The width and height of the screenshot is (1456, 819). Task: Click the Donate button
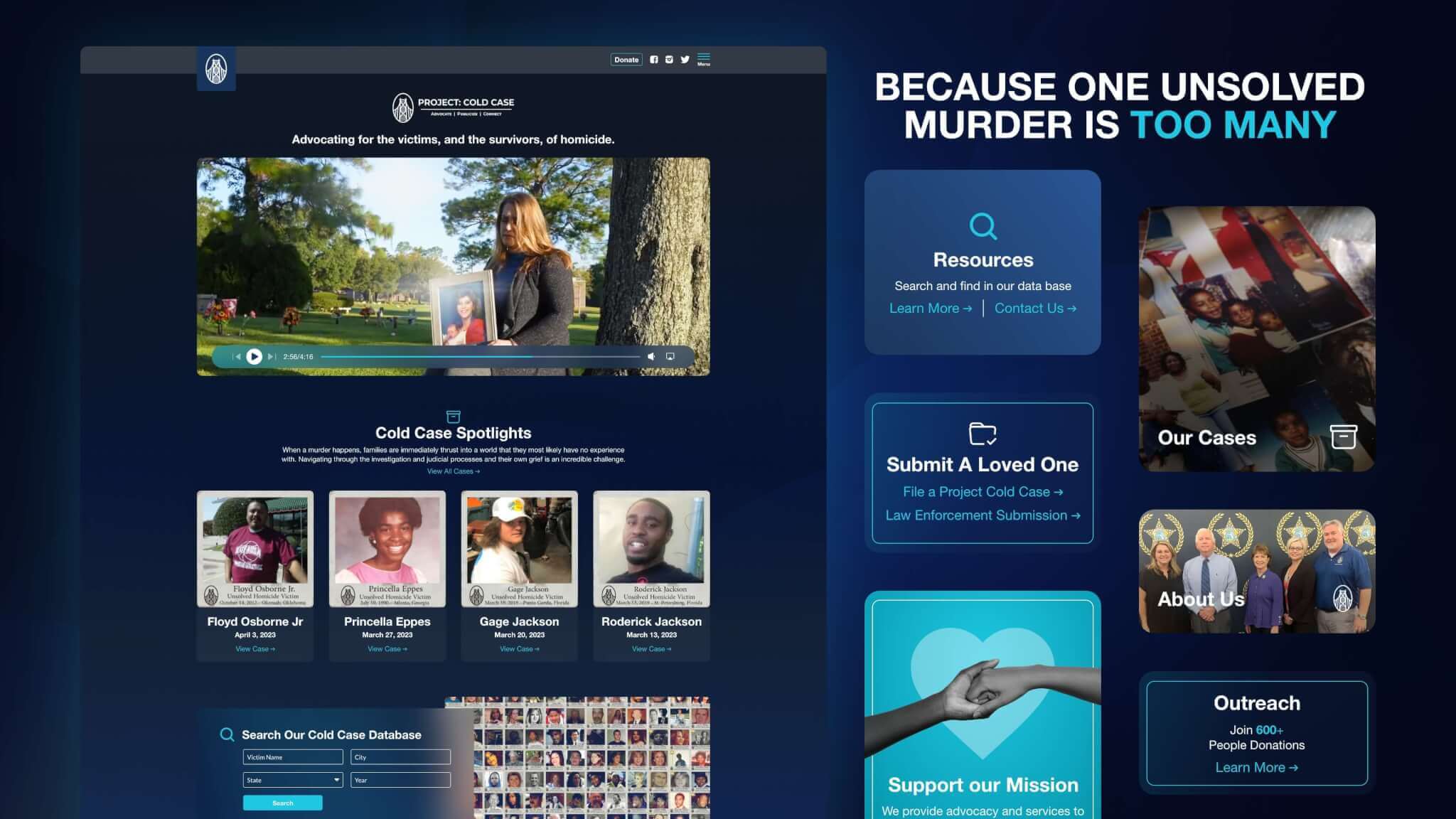click(x=626, y=60)
